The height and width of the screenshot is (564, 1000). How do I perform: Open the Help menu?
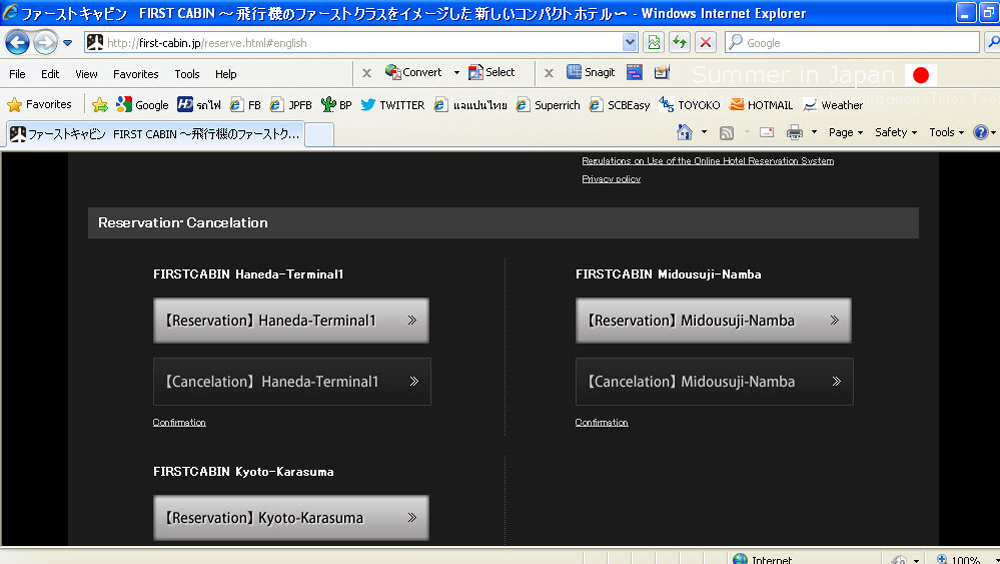(225, 74)
